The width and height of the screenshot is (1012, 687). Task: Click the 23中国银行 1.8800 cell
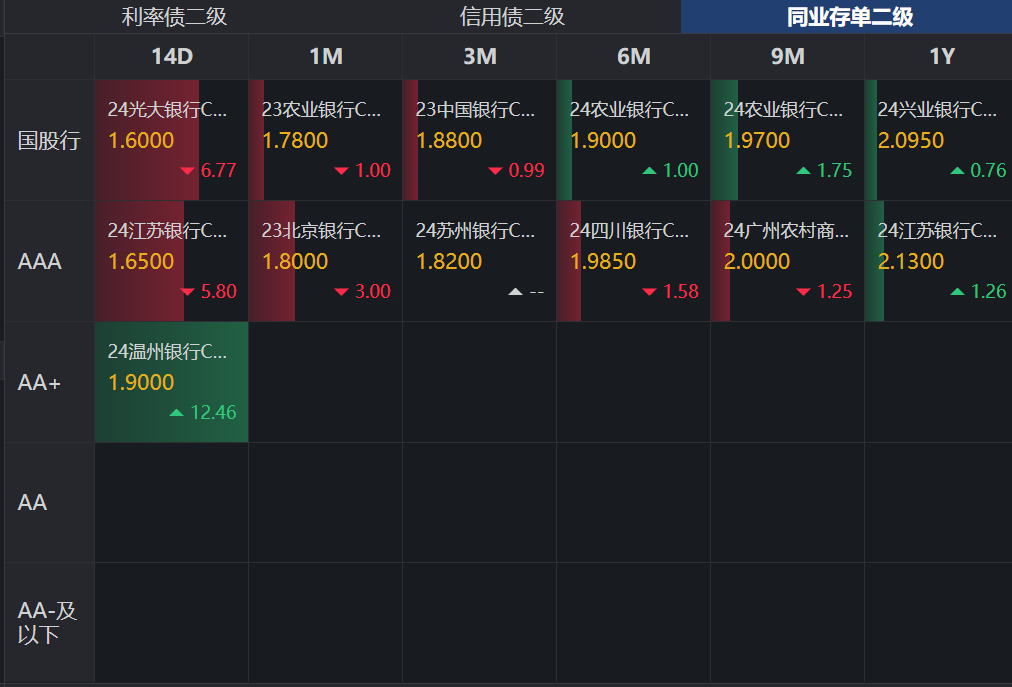(480, 140)
